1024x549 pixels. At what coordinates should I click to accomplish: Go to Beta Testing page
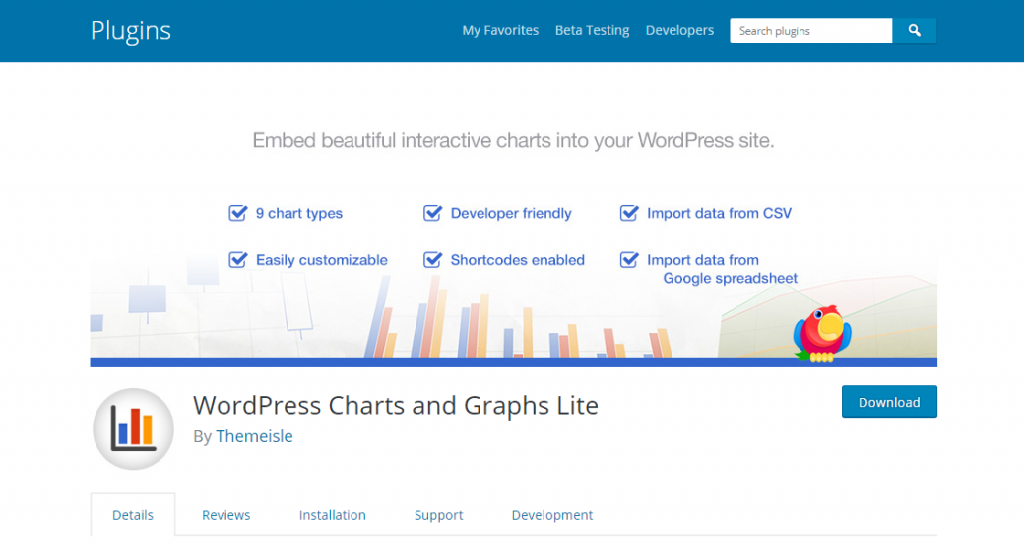tap(592, 31)
